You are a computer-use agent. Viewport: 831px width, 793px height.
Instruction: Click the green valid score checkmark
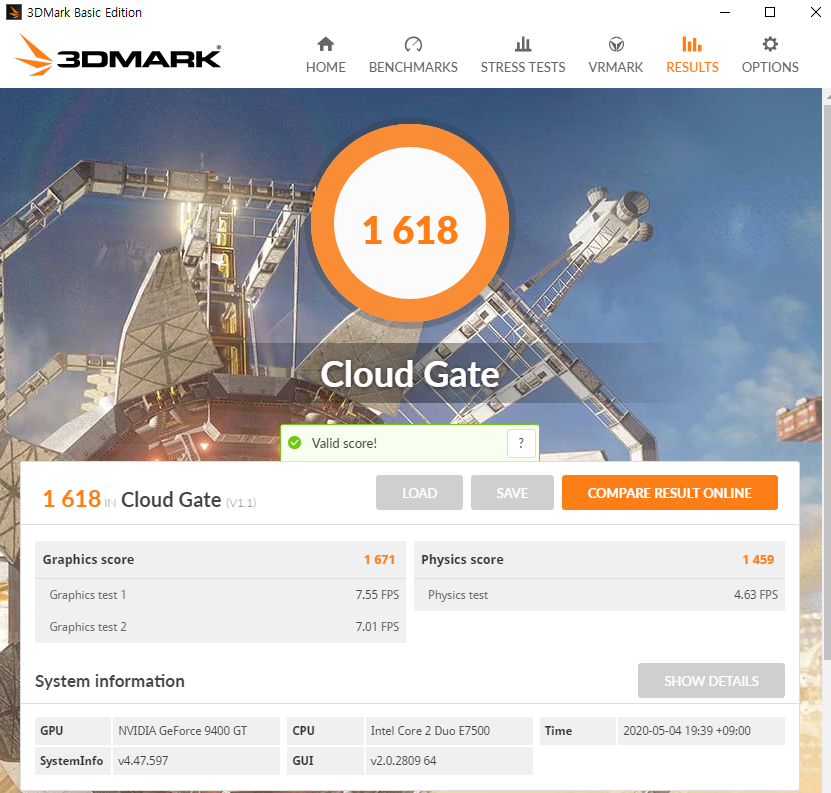294,443
